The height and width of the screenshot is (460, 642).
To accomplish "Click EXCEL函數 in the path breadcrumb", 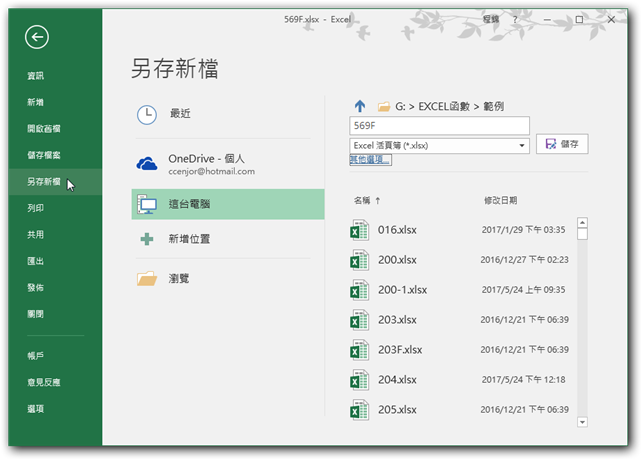I will click(444, 107).
